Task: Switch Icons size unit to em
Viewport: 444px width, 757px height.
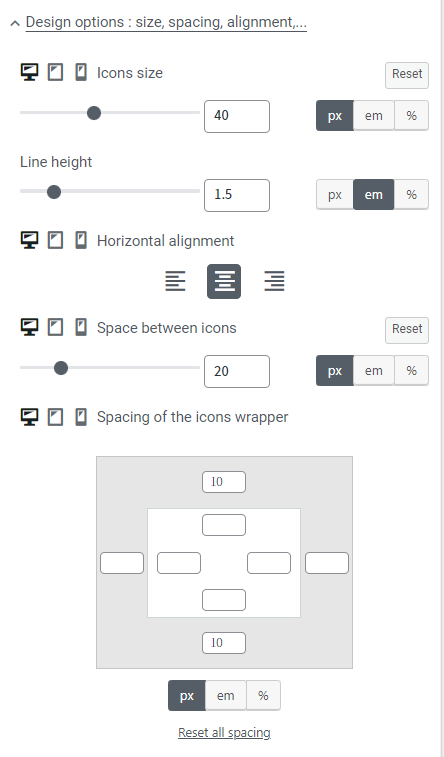Action: coord(374,116)
